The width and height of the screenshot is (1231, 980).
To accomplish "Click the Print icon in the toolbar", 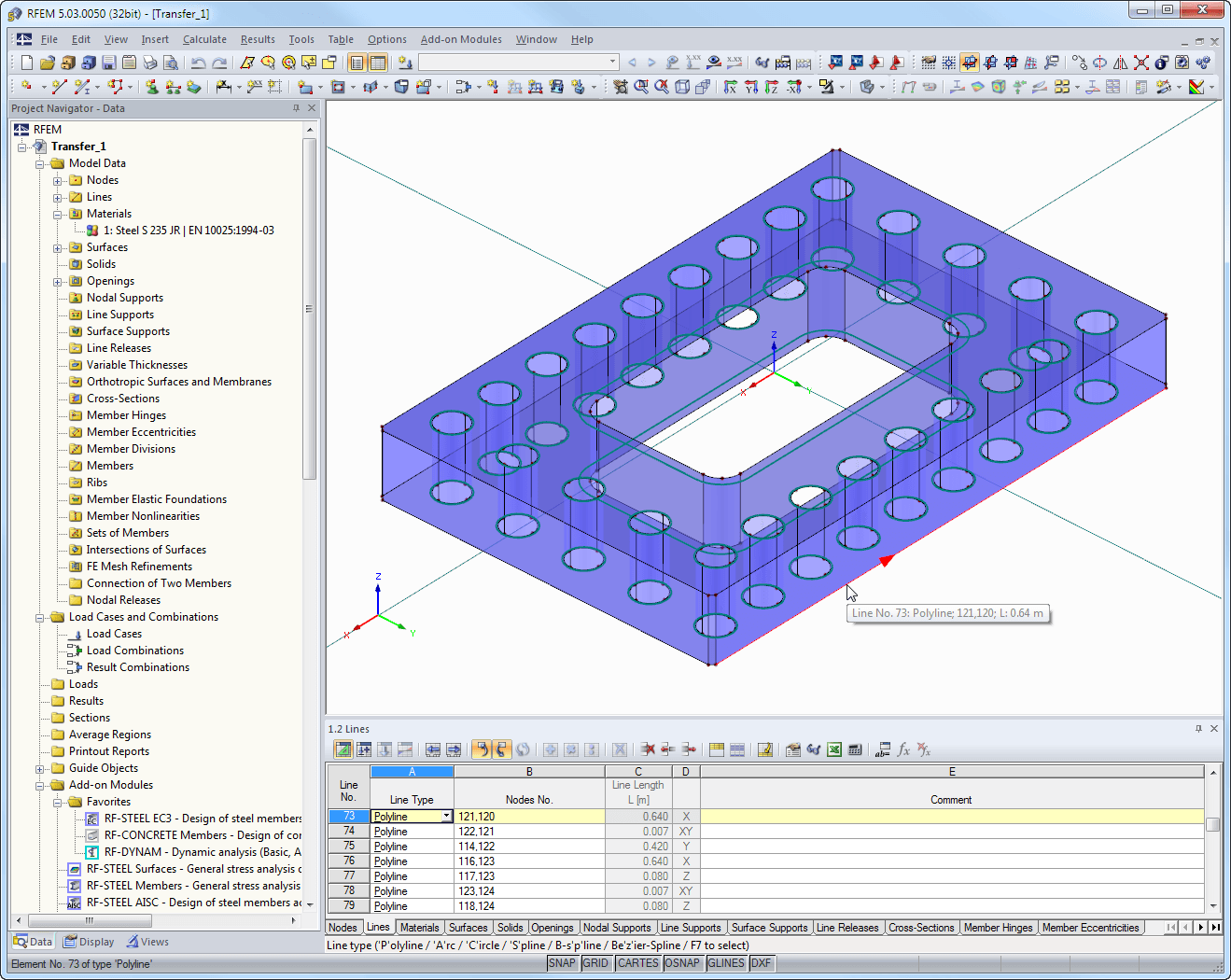I will 150,63.
